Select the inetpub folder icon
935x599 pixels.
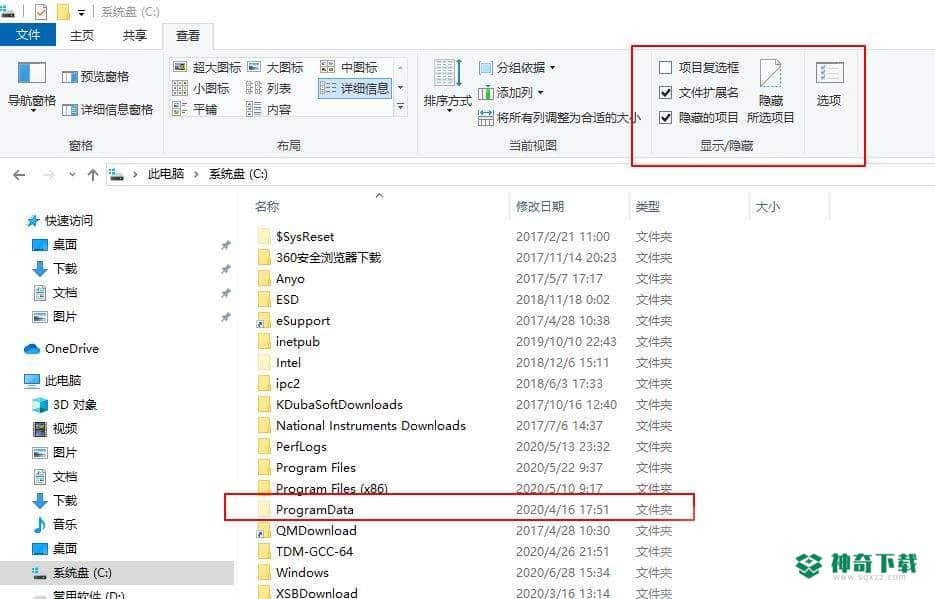click(x=264, y=342)
